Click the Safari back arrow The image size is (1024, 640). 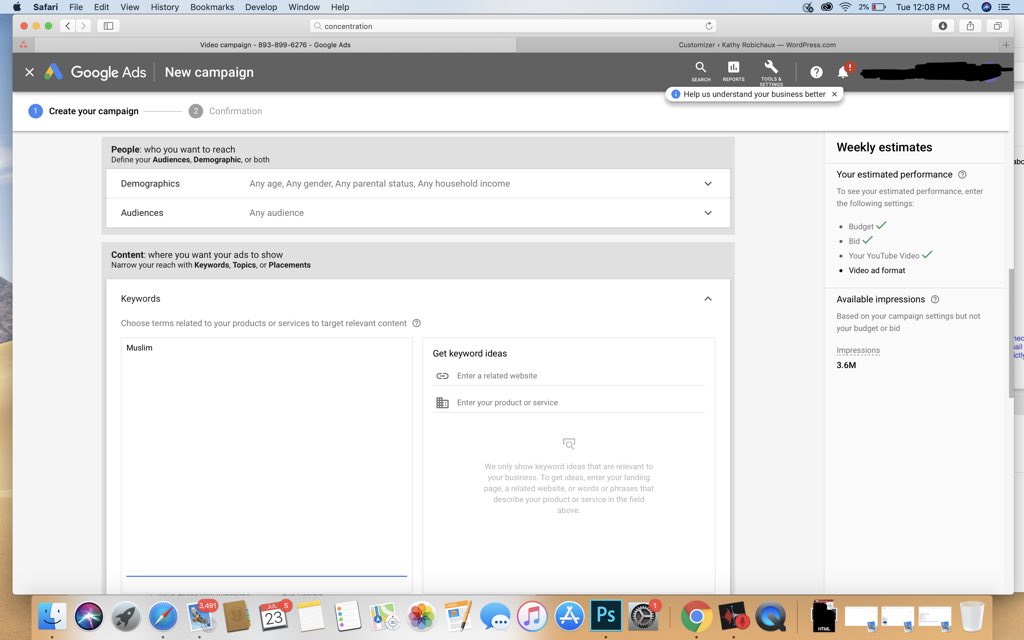[68, 26]
